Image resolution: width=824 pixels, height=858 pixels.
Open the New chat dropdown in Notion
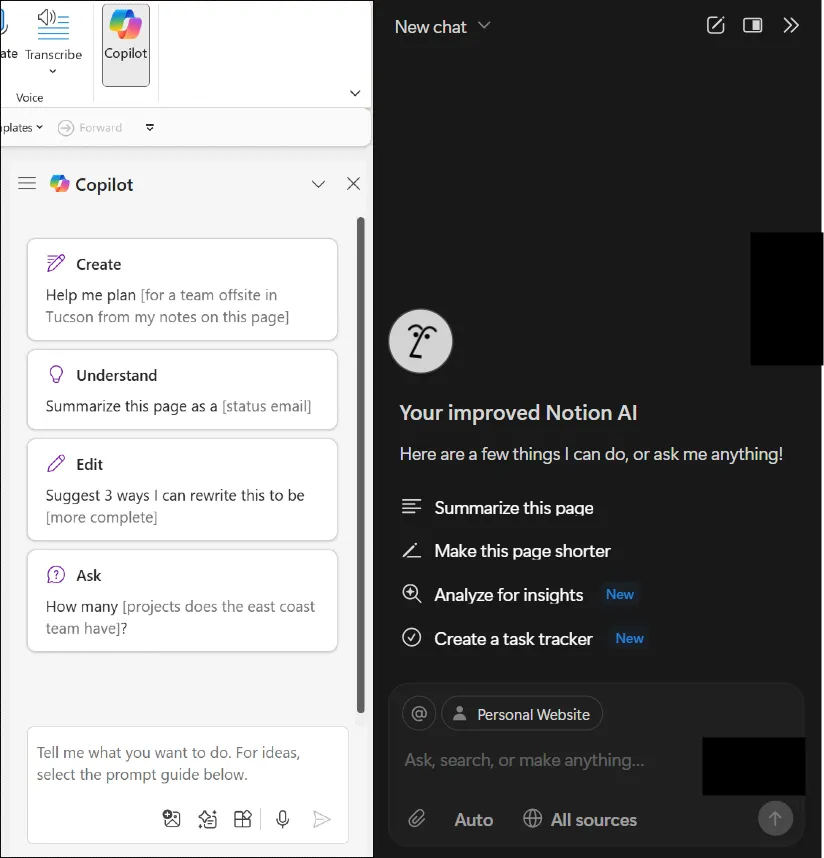[x=443, y=26]
